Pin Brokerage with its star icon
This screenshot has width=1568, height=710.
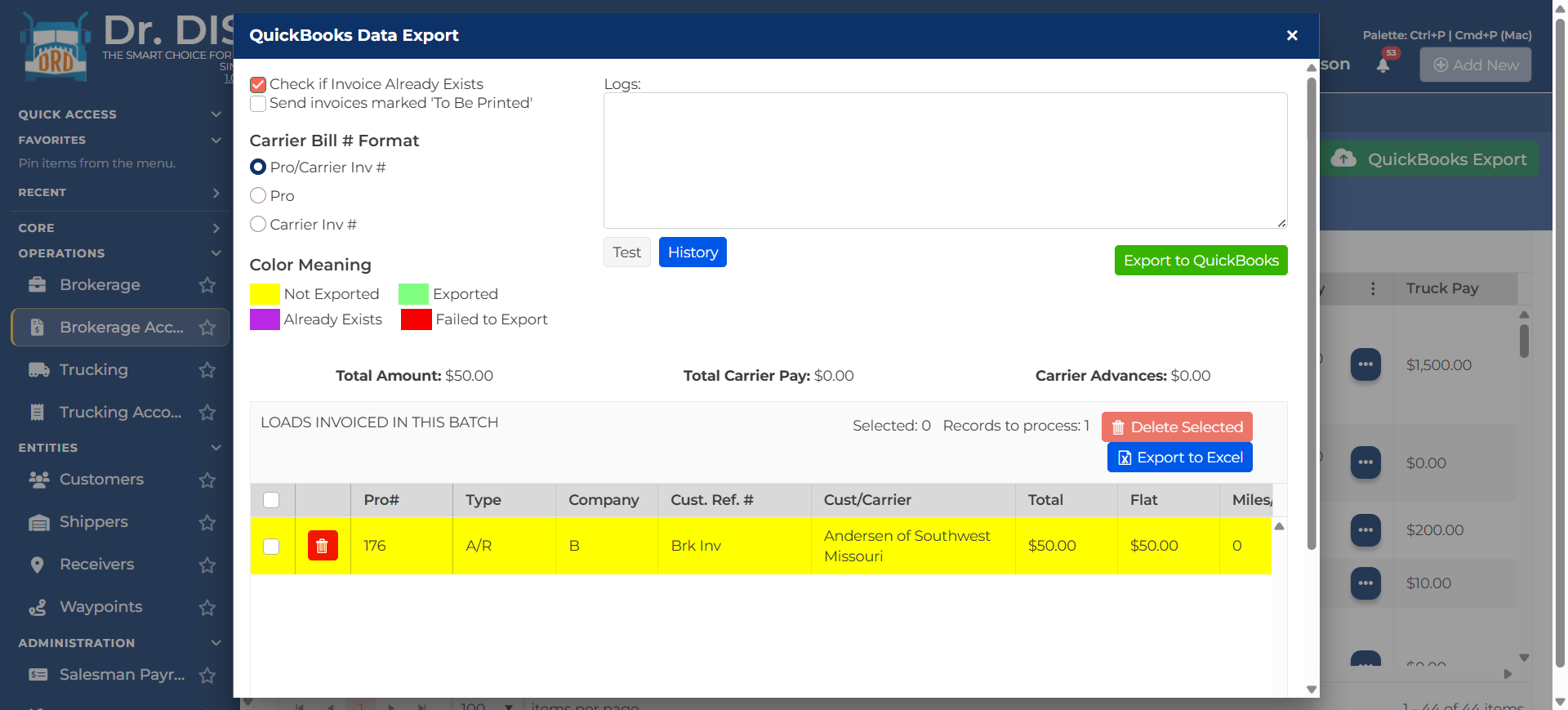207,285
